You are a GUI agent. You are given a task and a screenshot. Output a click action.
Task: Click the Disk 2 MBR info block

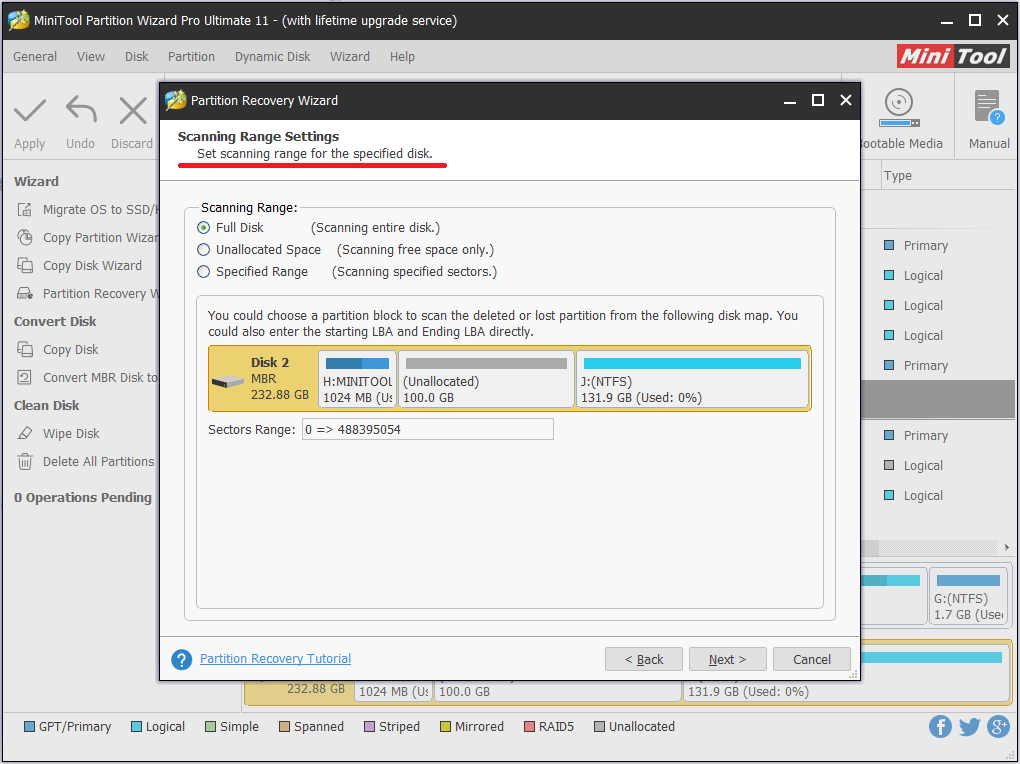coord(263,379)
